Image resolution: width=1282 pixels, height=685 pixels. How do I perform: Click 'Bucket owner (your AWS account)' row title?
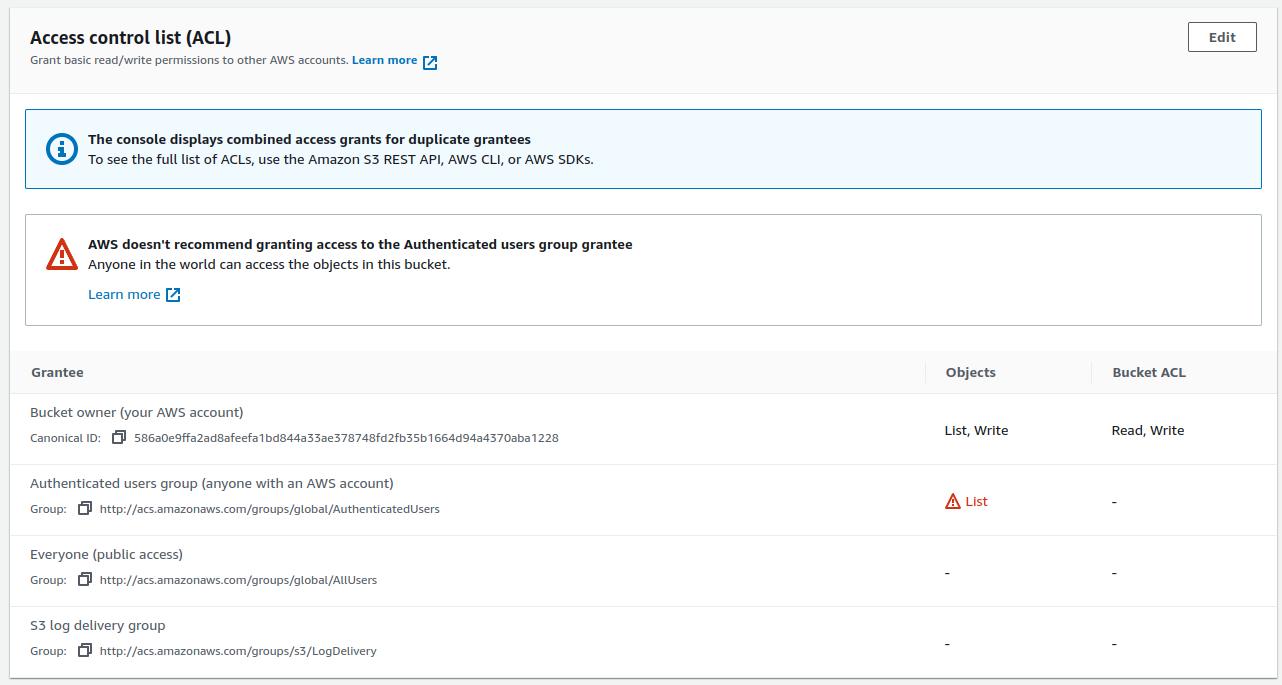pyautogui.click(x=137, y=412)
